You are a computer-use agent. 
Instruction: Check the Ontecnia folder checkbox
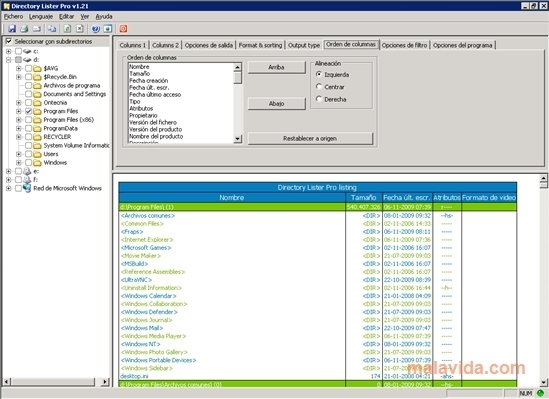point(29,103)
